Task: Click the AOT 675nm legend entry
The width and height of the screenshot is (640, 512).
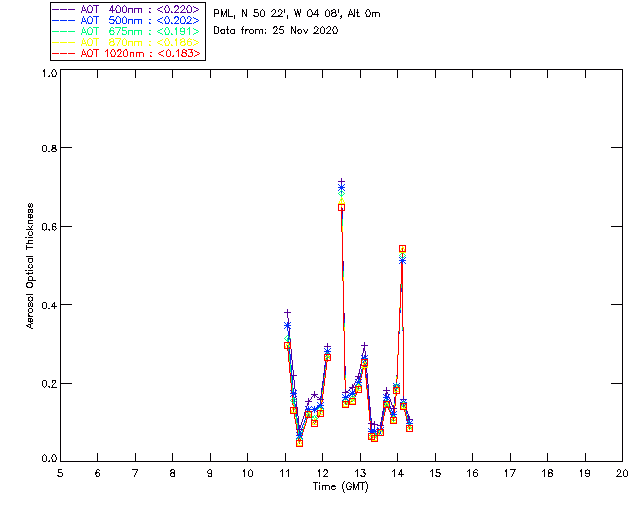Action: tap(128, 31)
